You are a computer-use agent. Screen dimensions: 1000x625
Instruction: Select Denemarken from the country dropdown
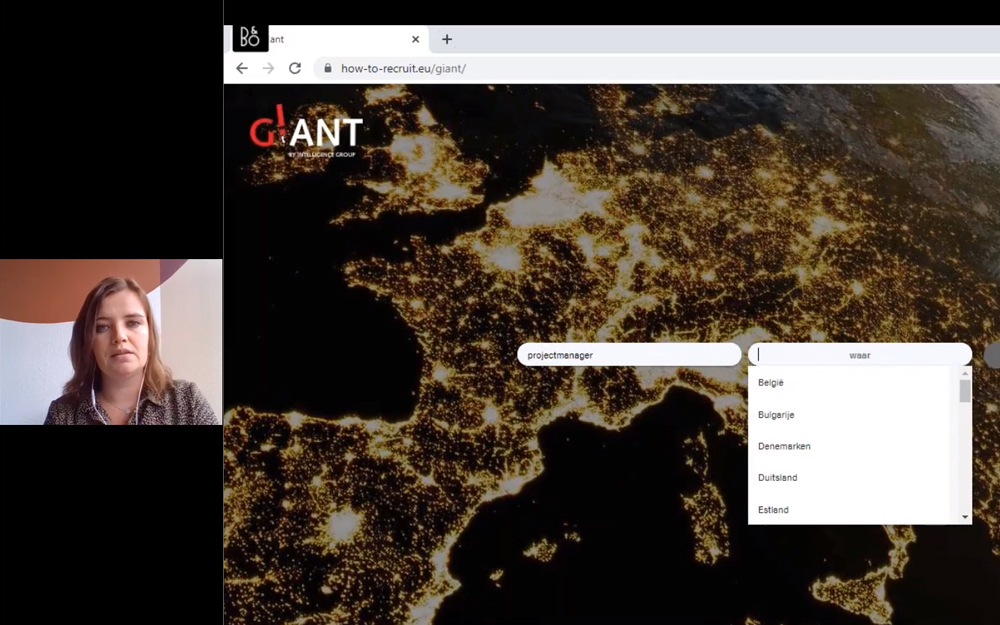point(784,446)
